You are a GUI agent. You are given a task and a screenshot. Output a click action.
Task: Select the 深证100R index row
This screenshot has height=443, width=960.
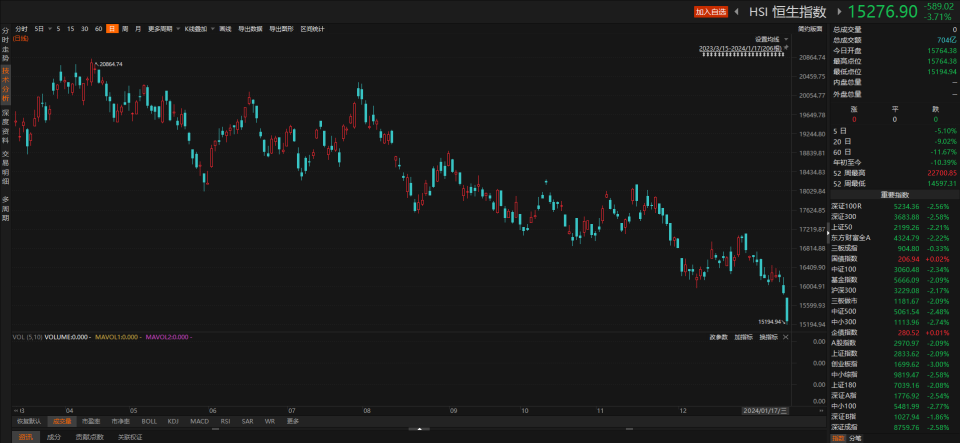tap(894, 207)
